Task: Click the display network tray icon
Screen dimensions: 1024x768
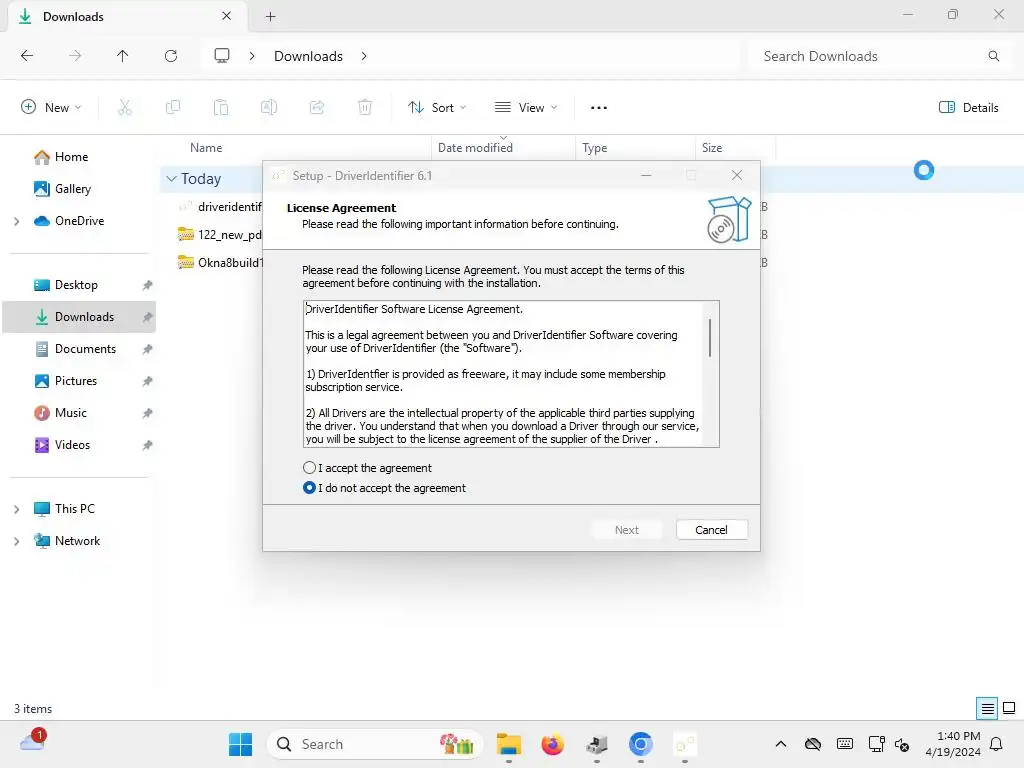Action: [x=876, y=744]
